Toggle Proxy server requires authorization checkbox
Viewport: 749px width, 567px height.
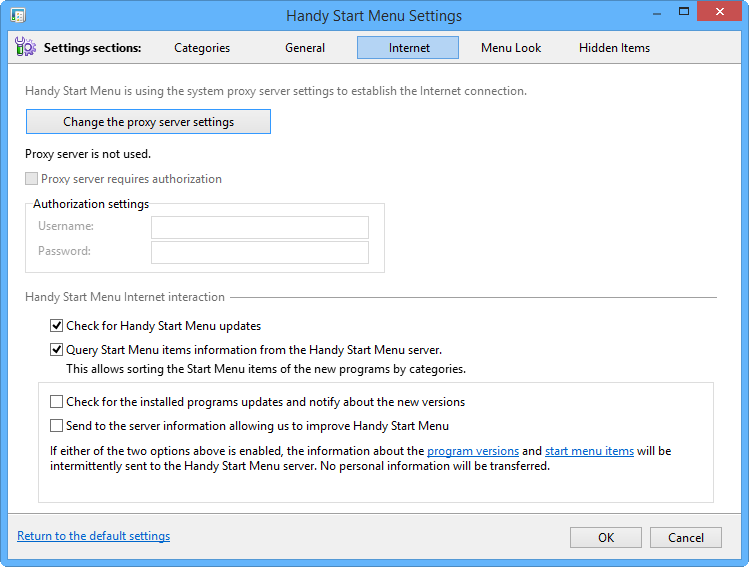click(32, 179)
